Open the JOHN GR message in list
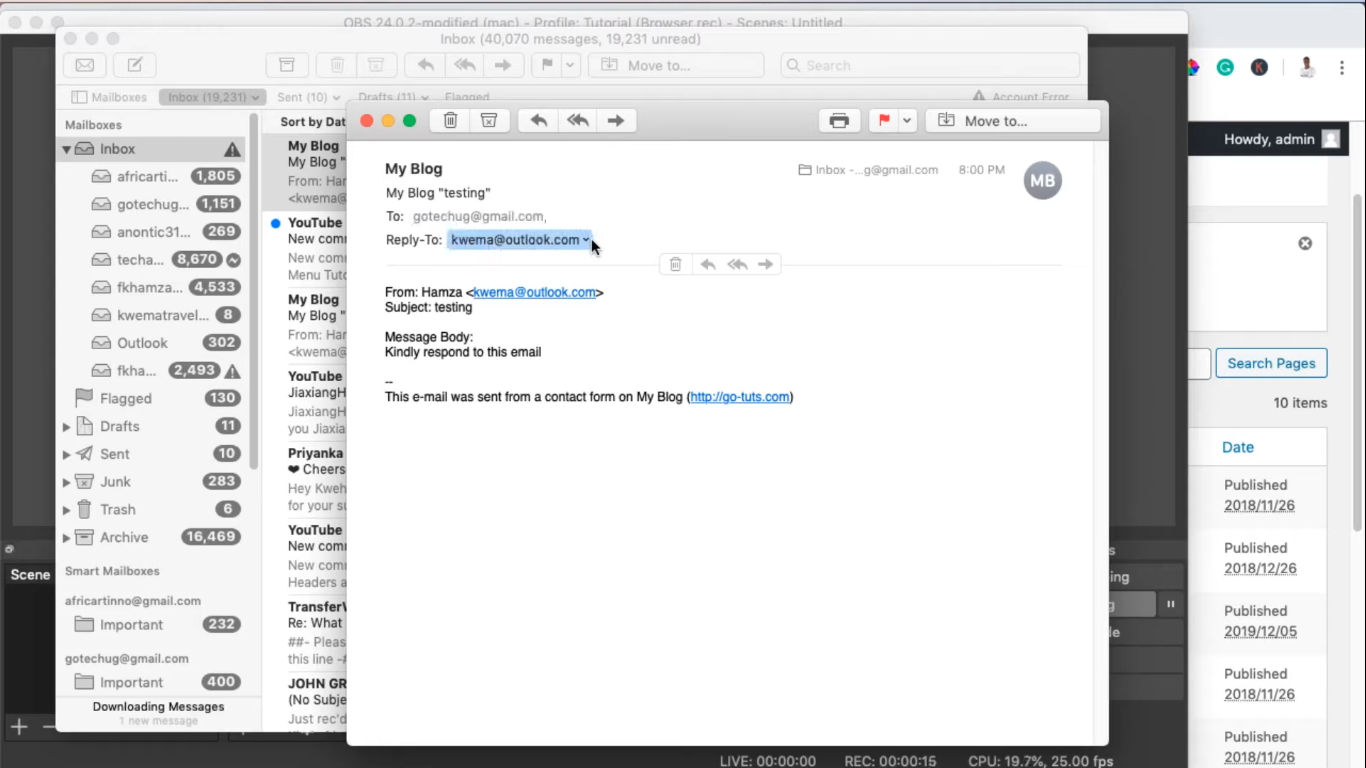 (307, 702)
